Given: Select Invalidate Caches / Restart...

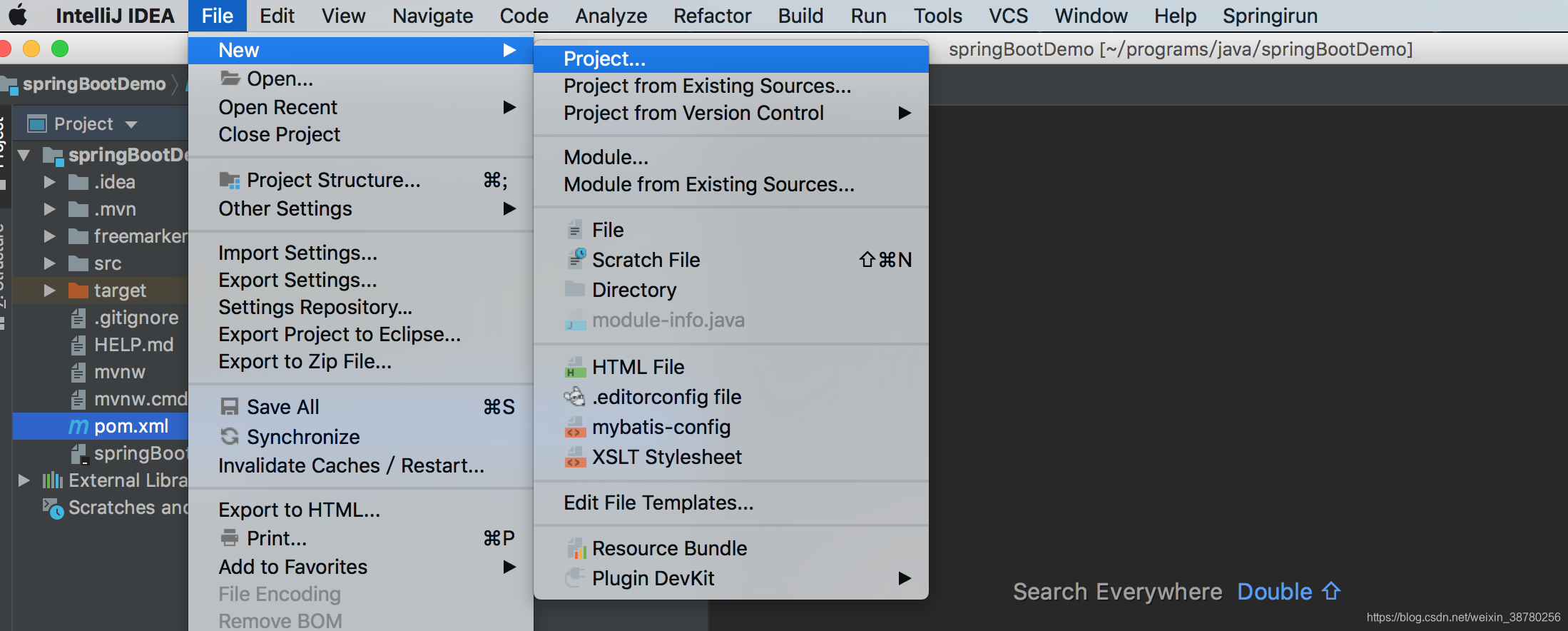Looking at the screenshot, I should (x=361, y=465).
